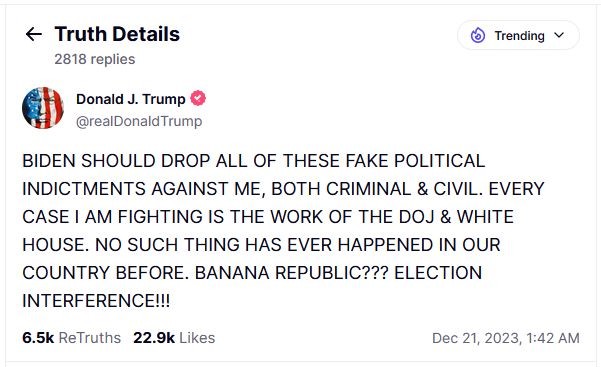Open the flag-painted profile avatar
This screenshot has height=367, width=601.
[43, 108]
